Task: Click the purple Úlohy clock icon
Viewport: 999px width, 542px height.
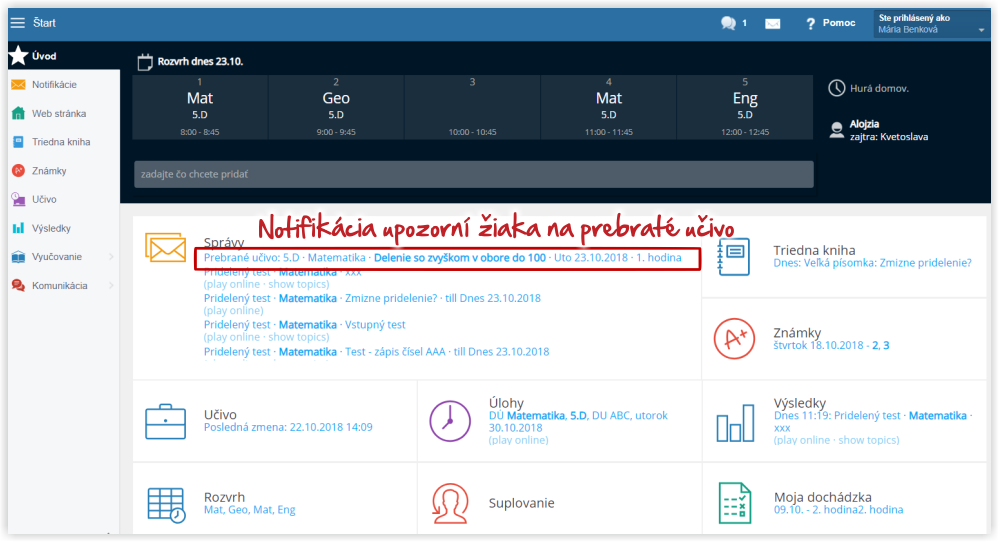Action: coord(450,421)
